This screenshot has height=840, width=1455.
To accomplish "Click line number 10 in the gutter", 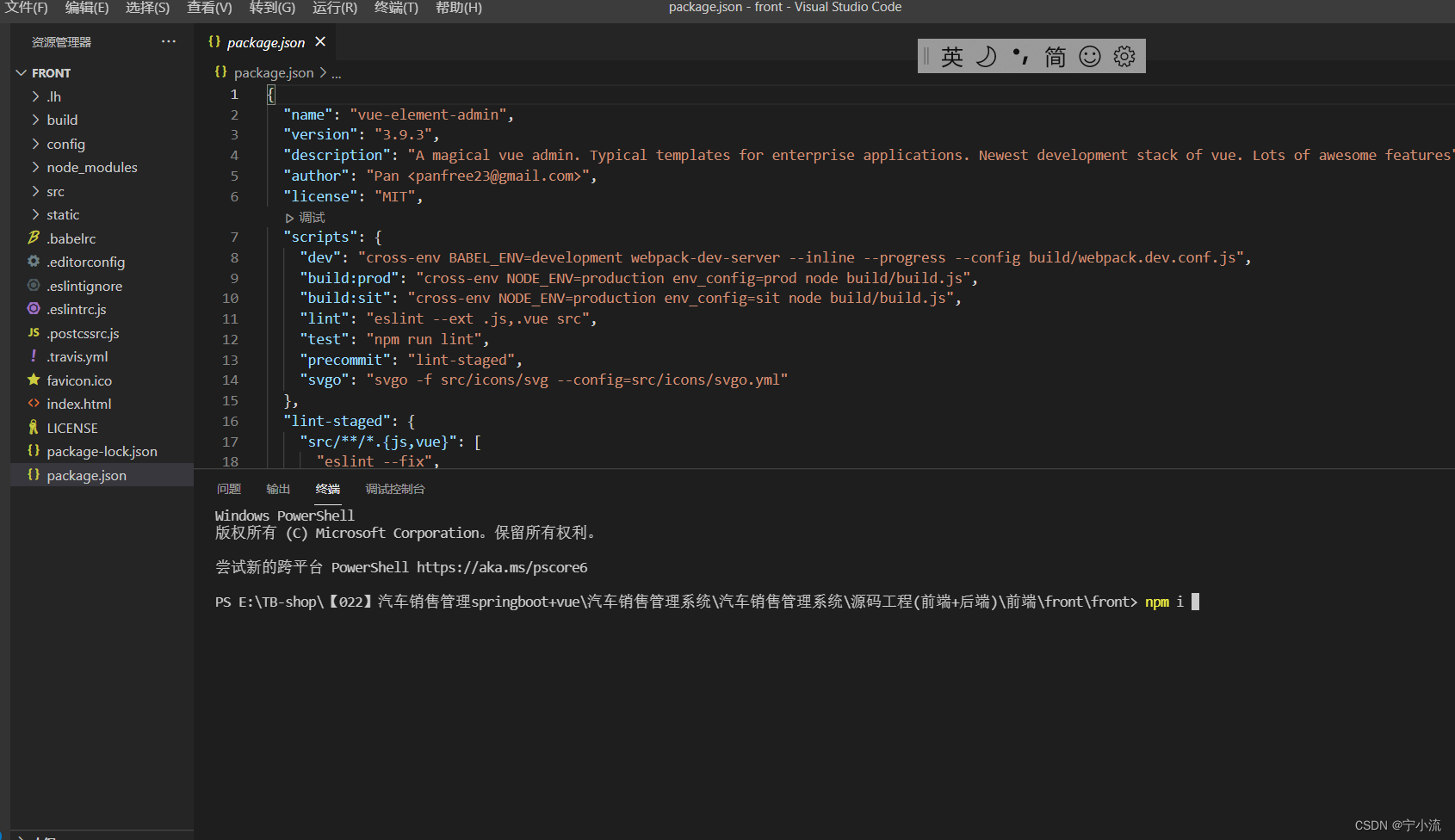I will [230, 299].
